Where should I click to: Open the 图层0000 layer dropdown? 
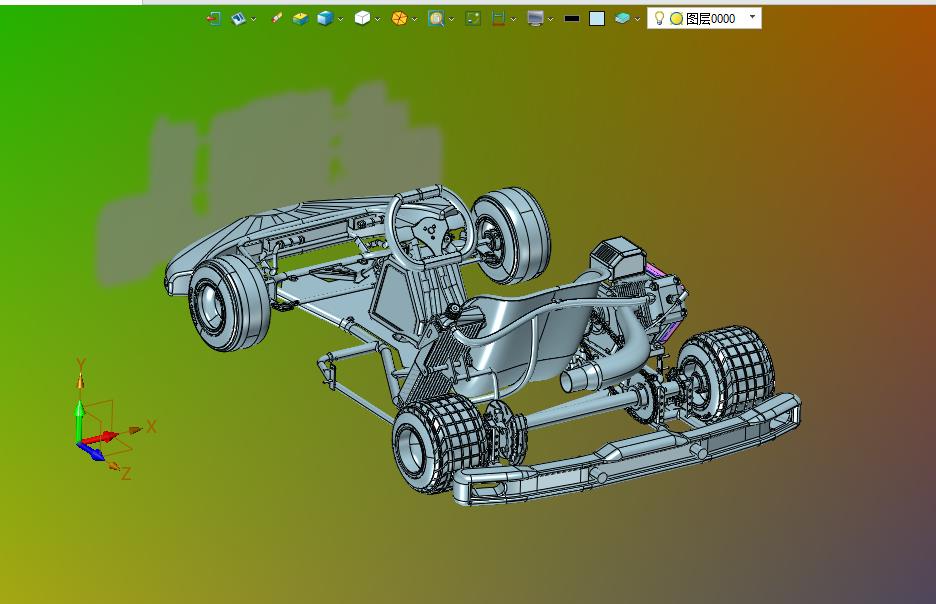point(752,18)
